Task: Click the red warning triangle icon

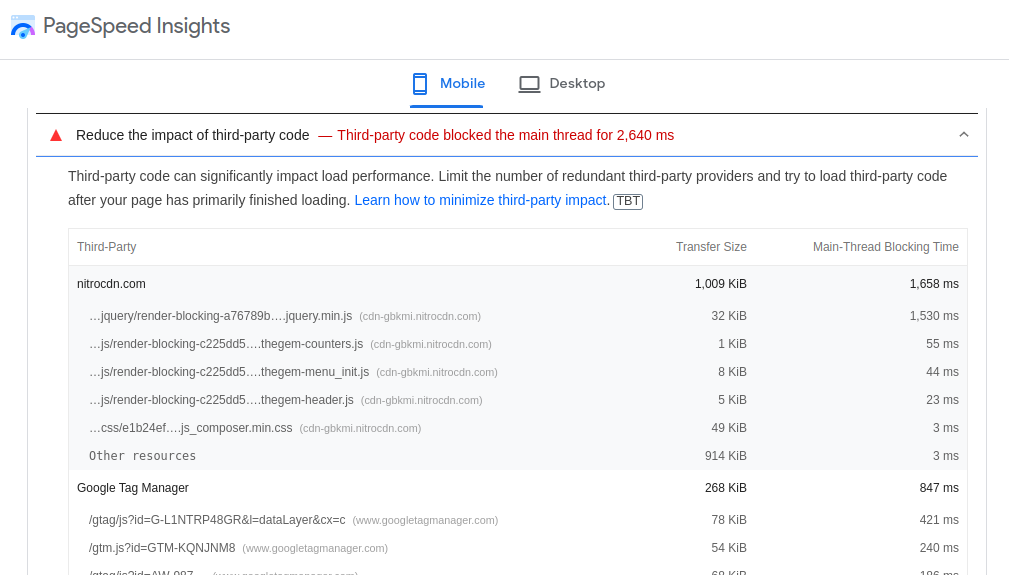Action: coord(56,135)
